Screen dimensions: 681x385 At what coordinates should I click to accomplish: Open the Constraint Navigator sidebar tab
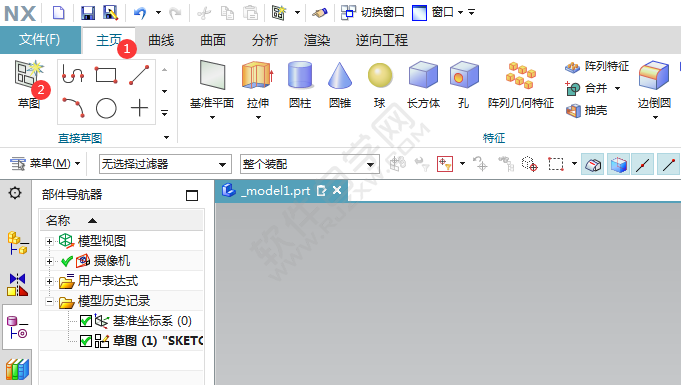coord(17,285)
